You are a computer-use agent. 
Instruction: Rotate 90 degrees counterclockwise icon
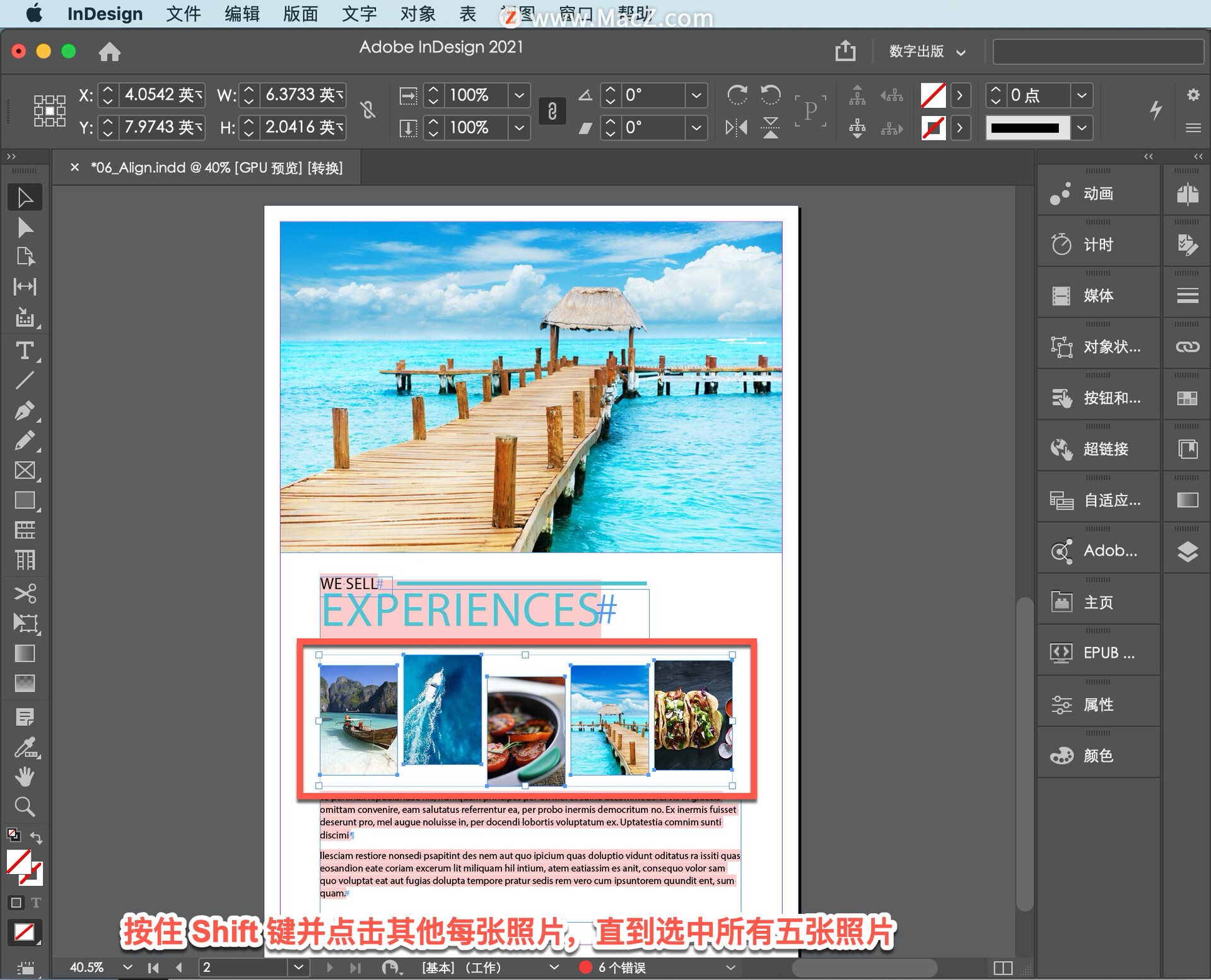click(x=770, y=95)
